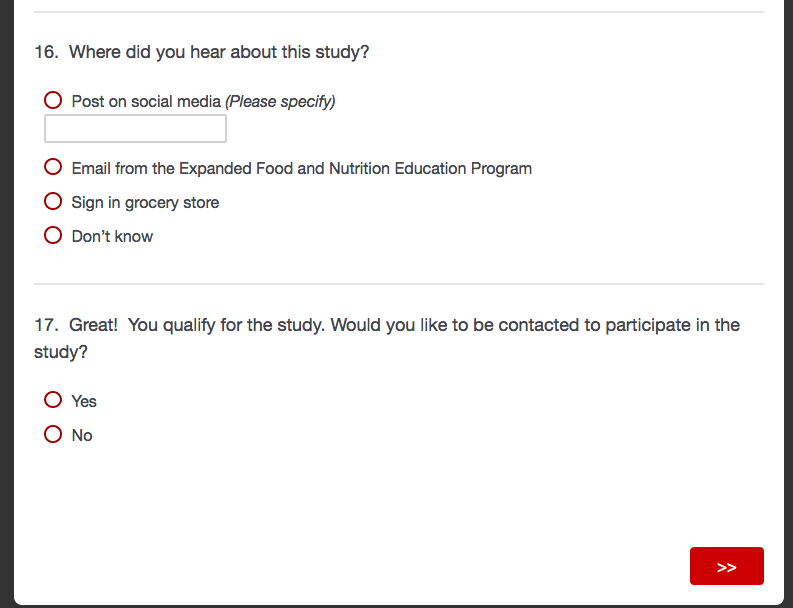Click the '16.' question number
793x608 pixels.
[x=46, y=52]
